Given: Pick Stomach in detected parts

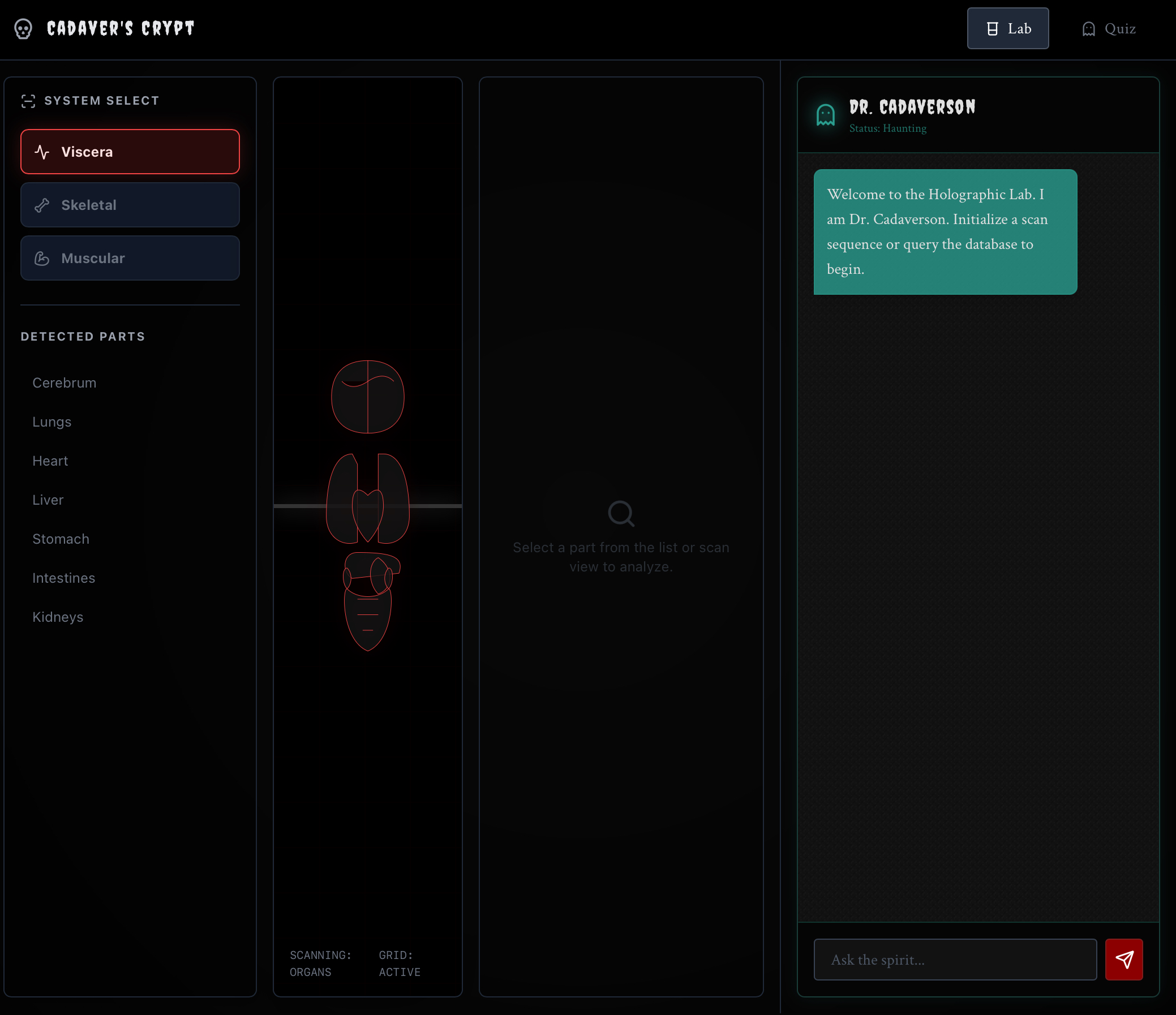Looking at the screenshot, I should pos(61,539).
